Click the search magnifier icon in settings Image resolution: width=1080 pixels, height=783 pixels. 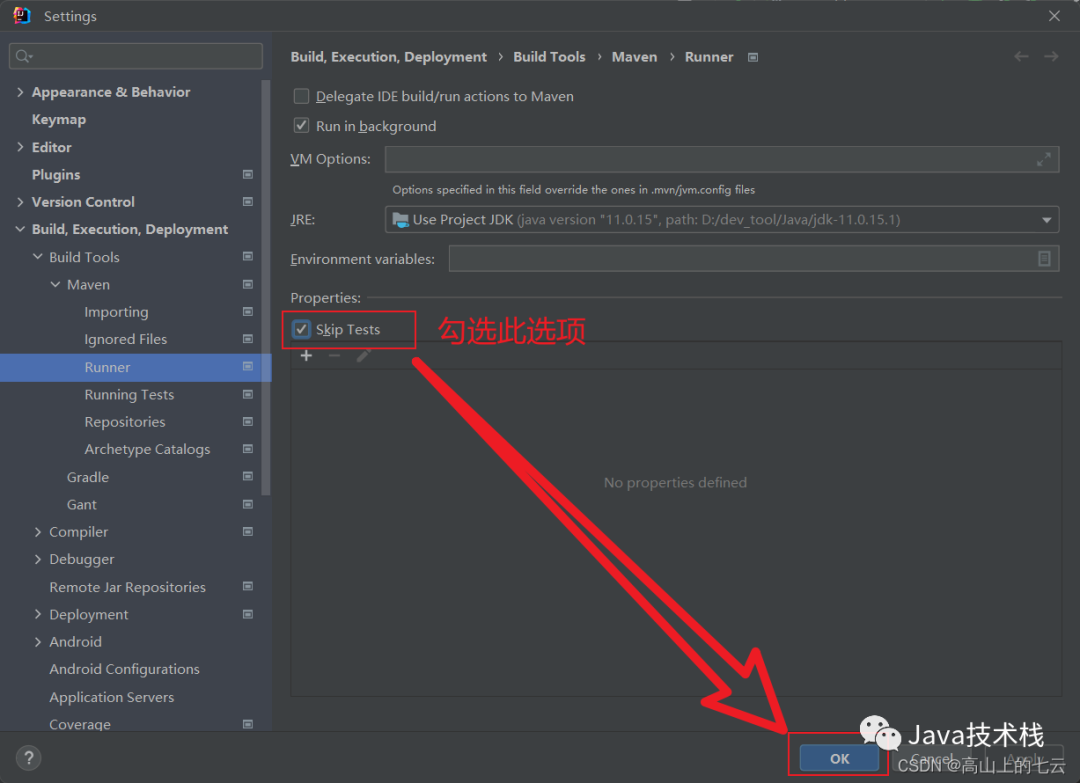coord(23,56)
